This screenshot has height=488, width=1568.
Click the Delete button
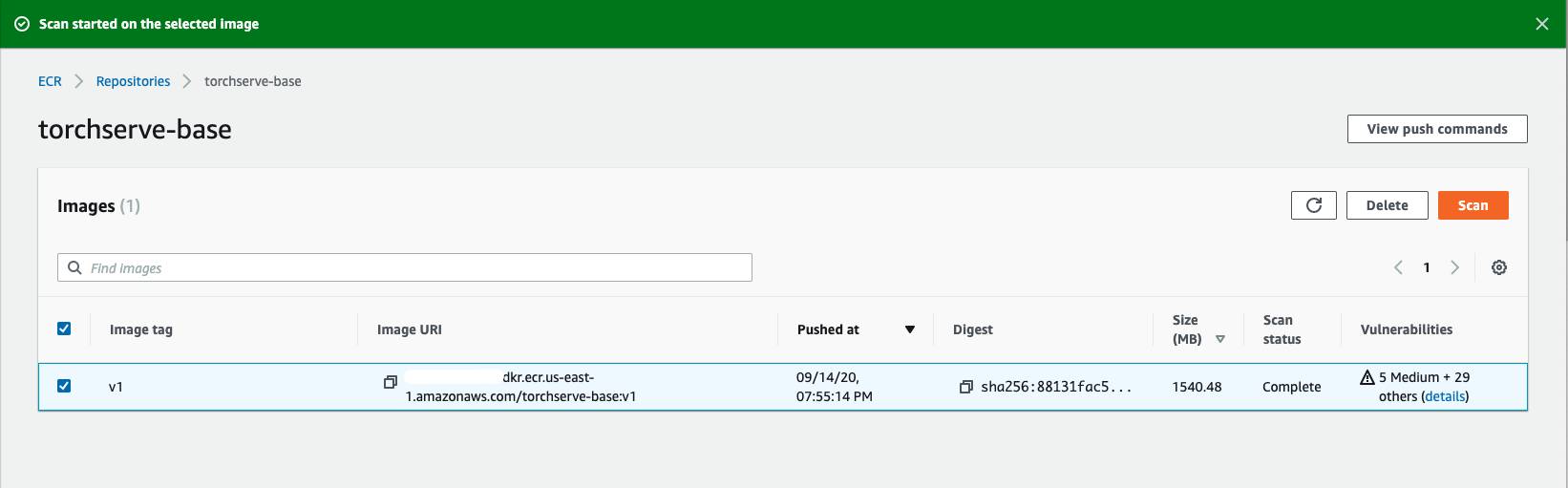(x=1387, y=205)
